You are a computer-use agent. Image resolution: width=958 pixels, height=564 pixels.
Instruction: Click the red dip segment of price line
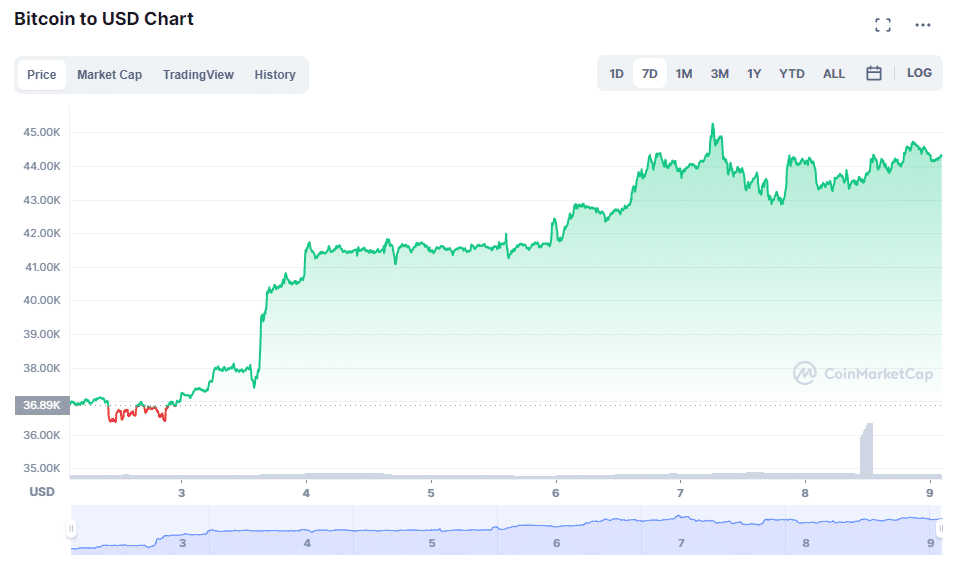137,414
